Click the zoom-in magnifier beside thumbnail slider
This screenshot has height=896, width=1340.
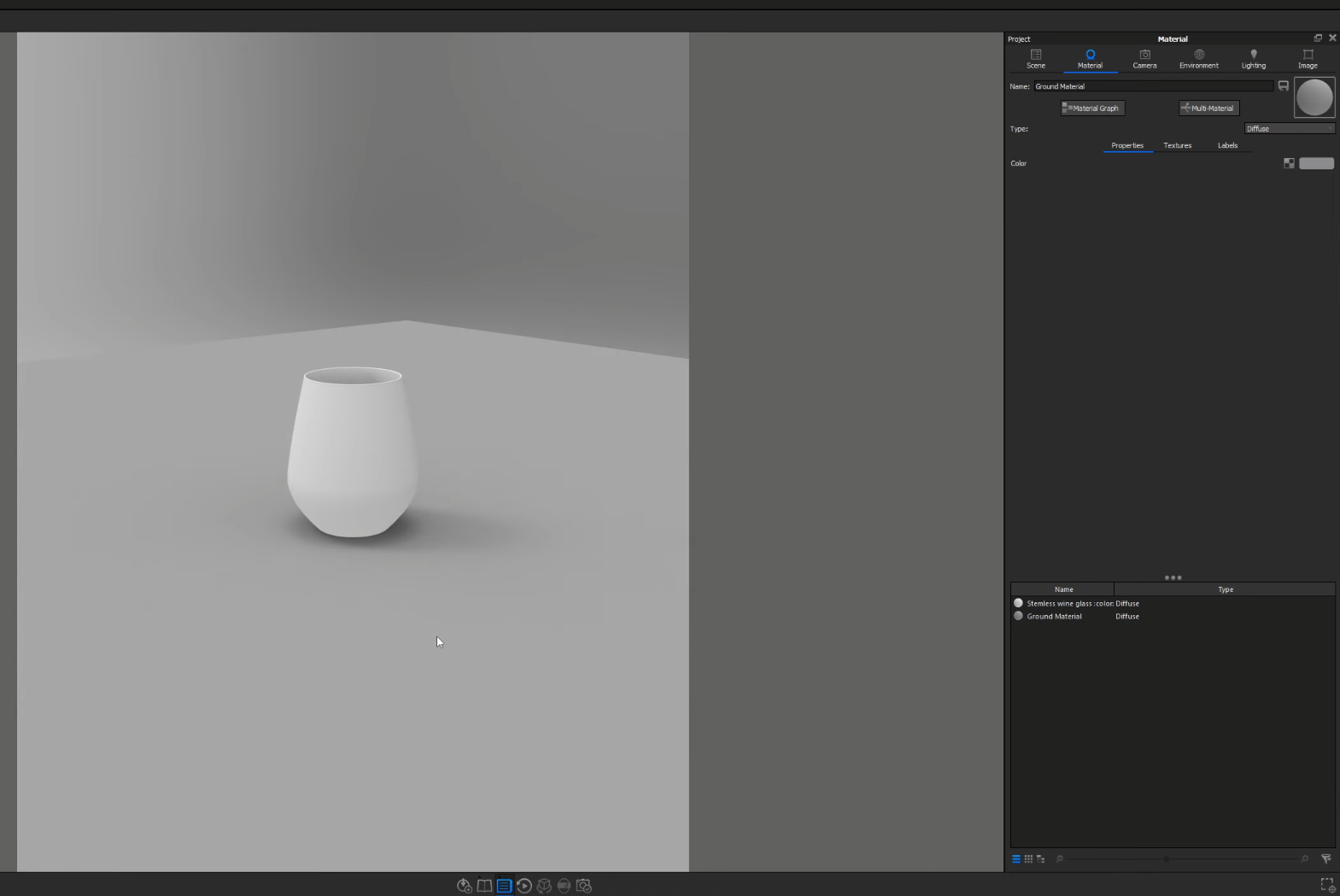[1304, 859]
